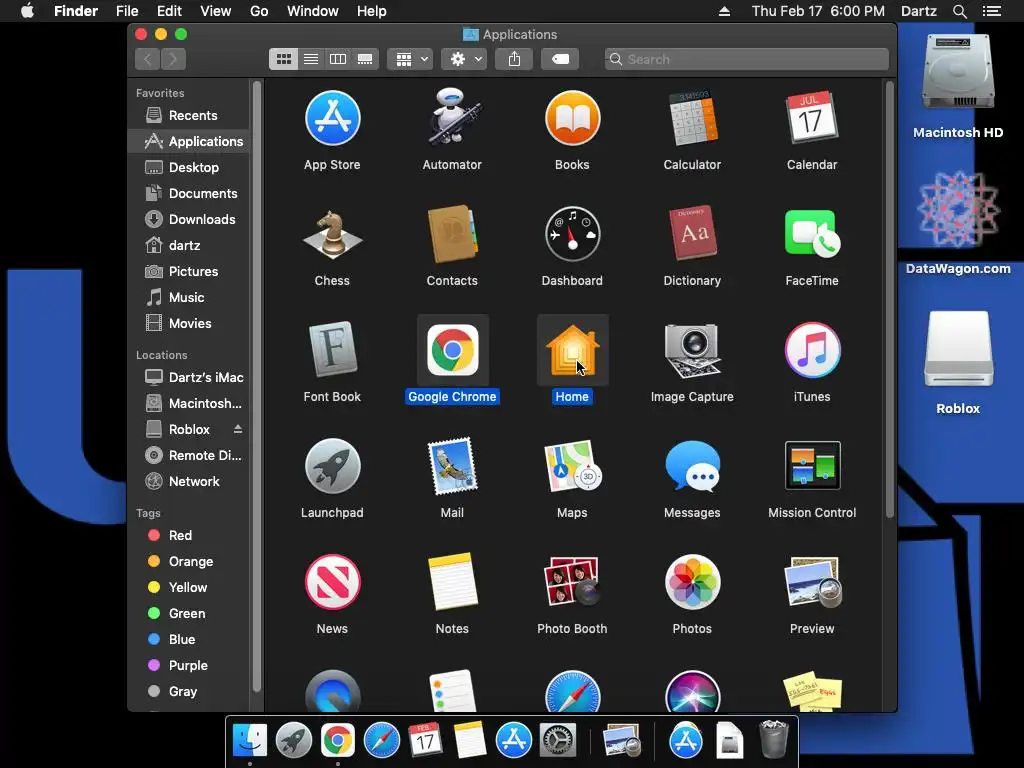Open the Edit menu

click(x=169, y=11)
